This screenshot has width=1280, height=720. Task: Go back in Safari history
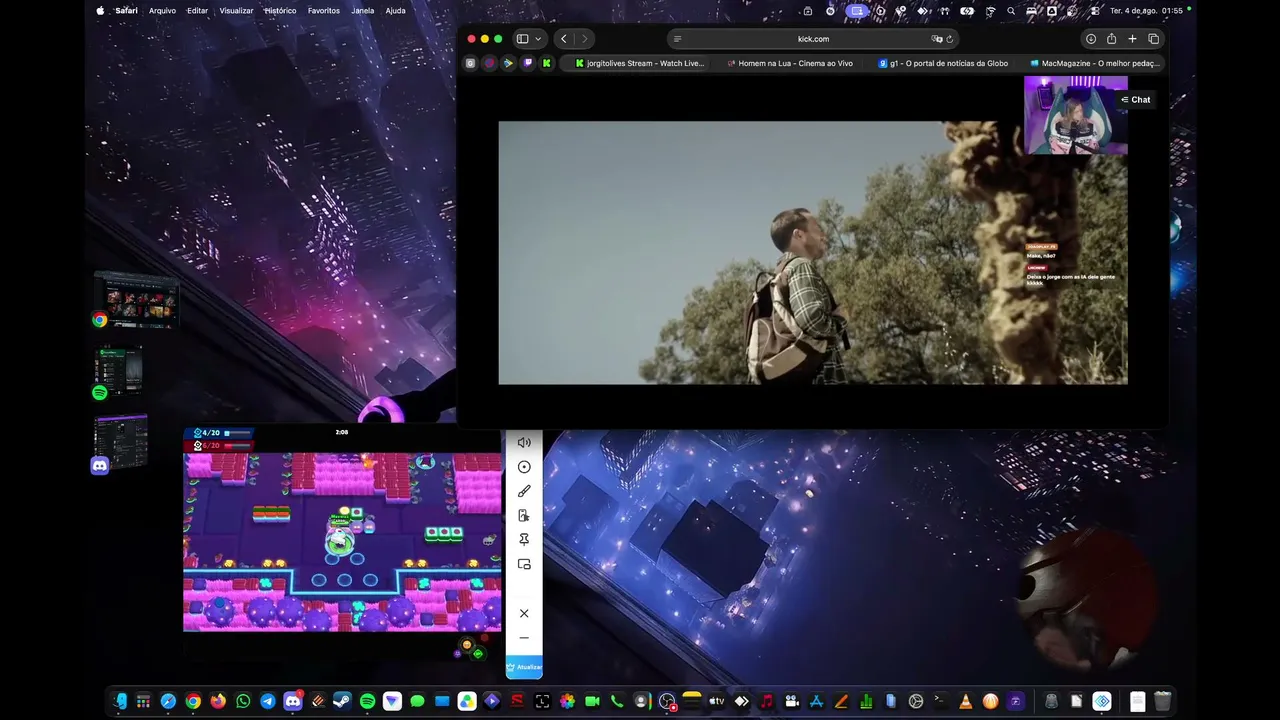point(564,39)
